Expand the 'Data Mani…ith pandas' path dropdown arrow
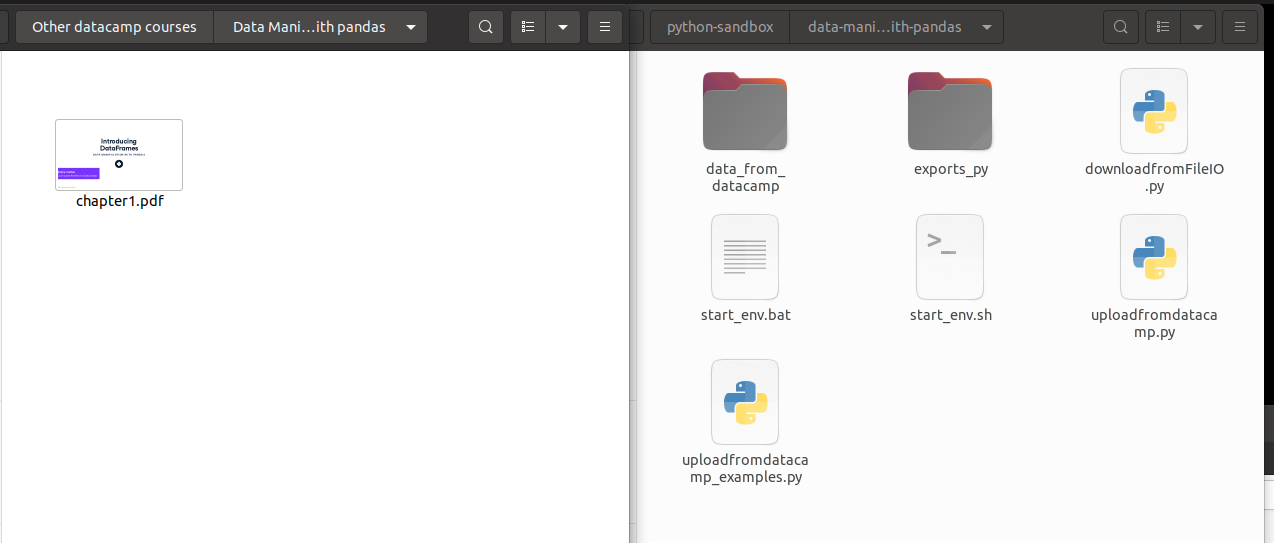The image size is (1274, 543). 411,27
